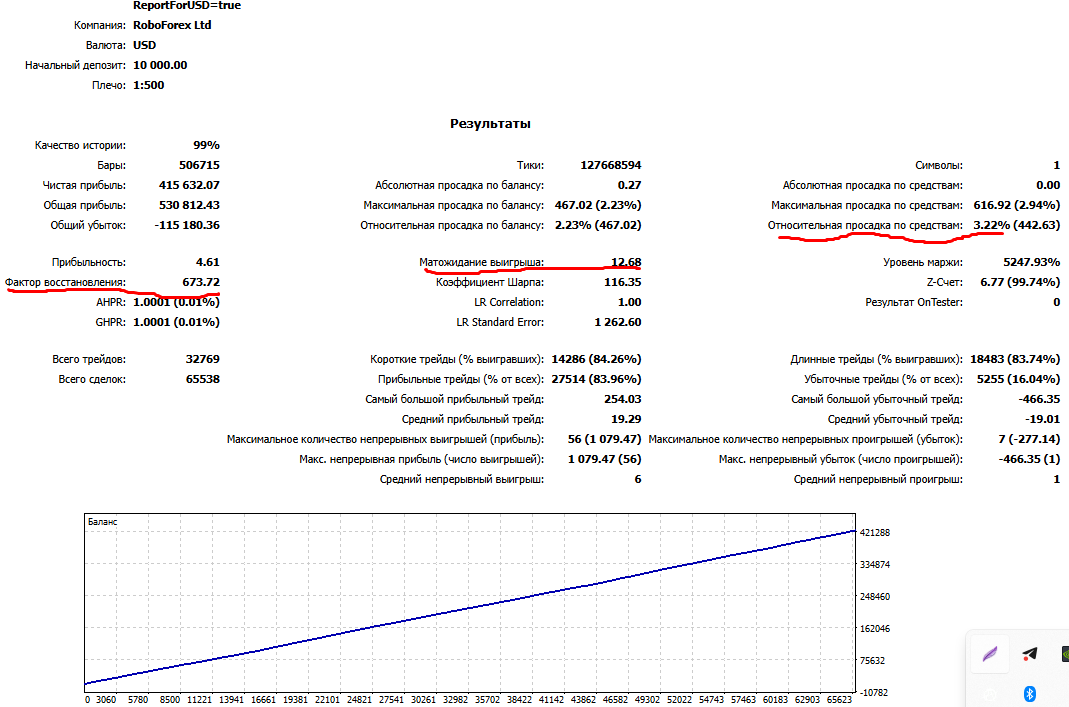Click the balance maximal drawdown 467.02 (2.23%)
The width and height of the screenshot is (1069, 707).
pos(598,205)
